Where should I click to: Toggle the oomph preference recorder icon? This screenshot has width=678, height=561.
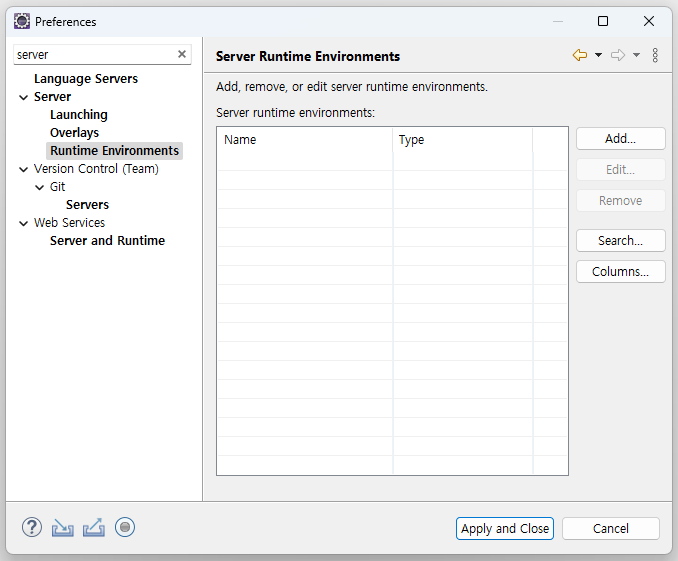[125, 527]
